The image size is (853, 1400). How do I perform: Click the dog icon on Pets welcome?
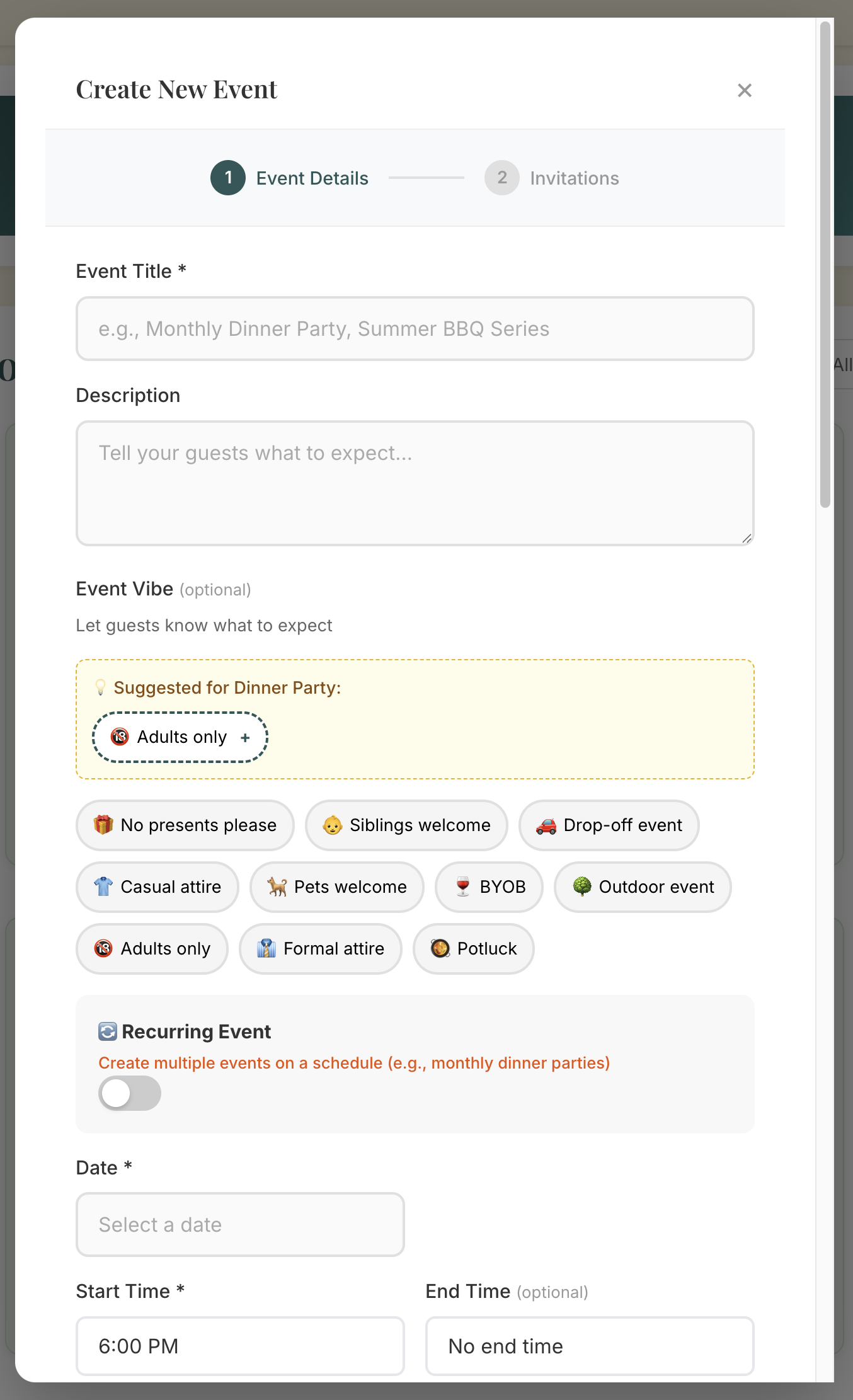[x=277, y=886]
